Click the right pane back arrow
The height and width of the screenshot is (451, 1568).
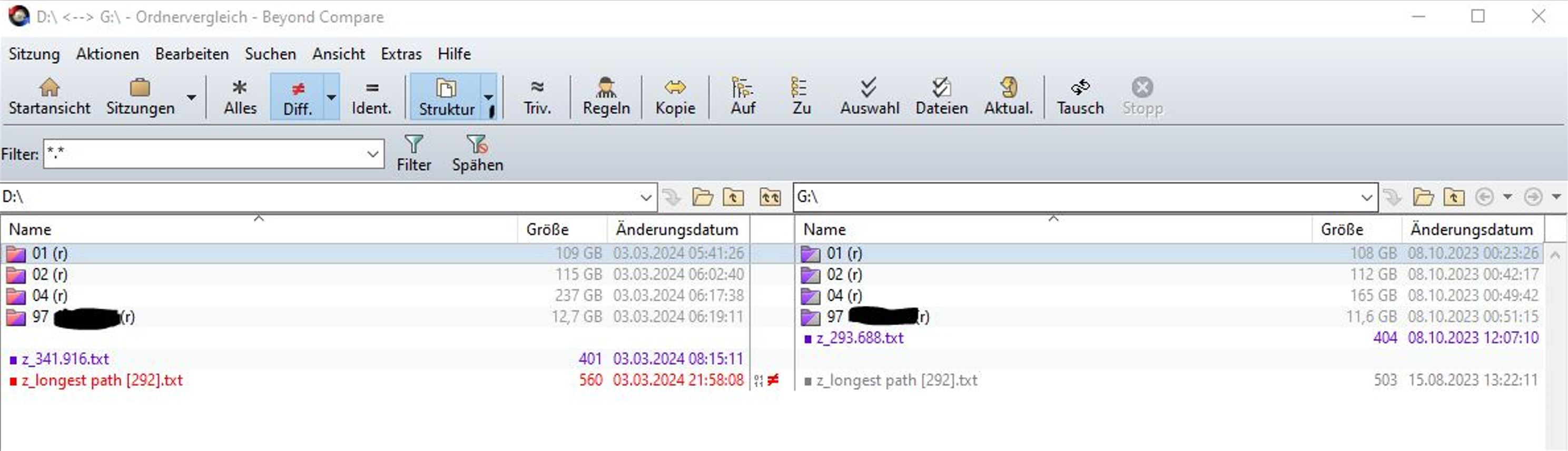pyautogui.click(x=1485, y=197)
